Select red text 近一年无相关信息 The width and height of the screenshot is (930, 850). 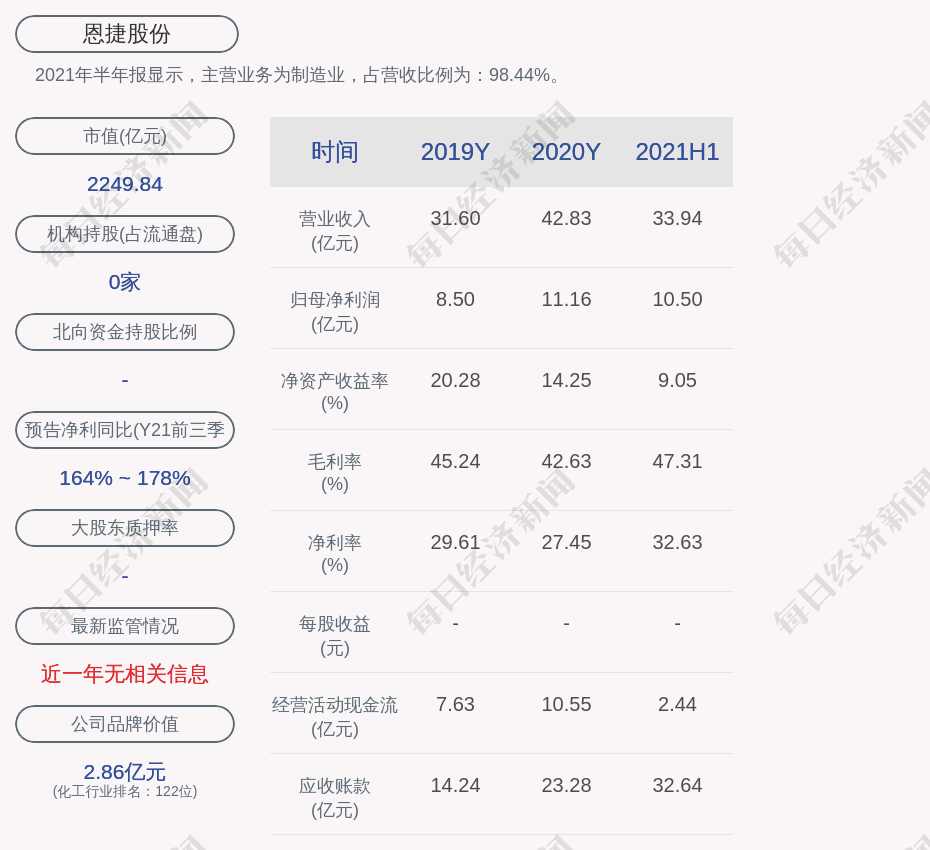[x=125, y=674]
